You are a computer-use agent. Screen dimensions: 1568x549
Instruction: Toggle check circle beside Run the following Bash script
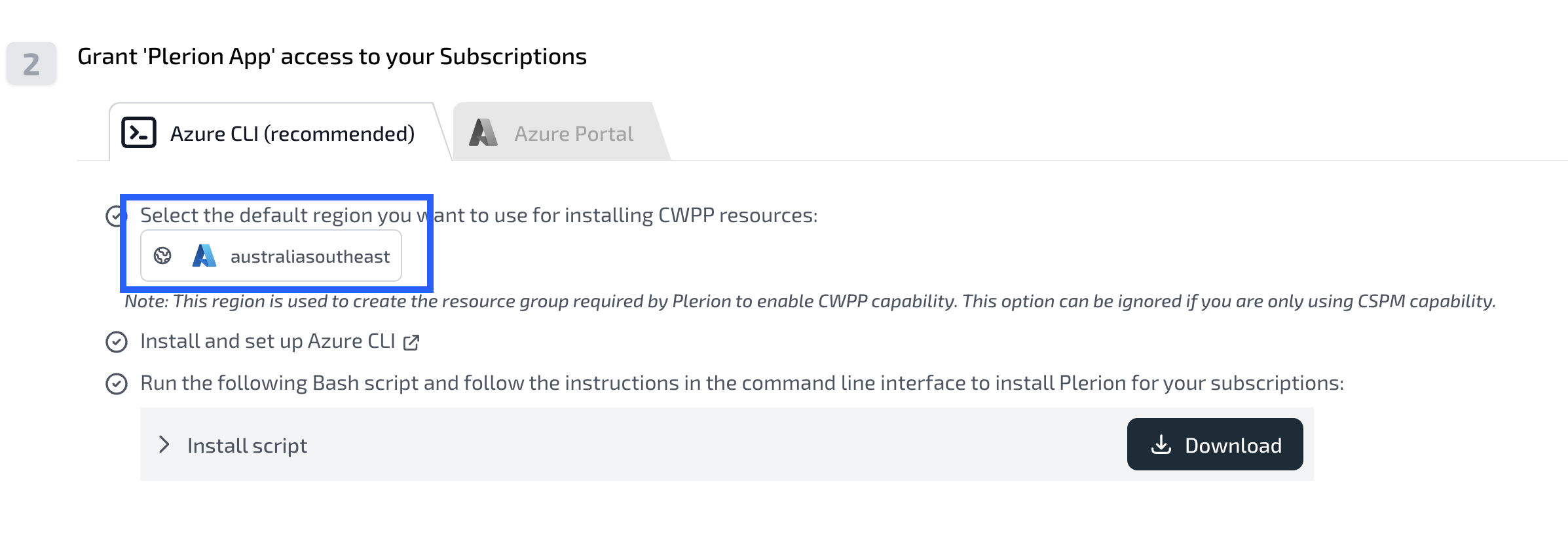tap(117, 384)
